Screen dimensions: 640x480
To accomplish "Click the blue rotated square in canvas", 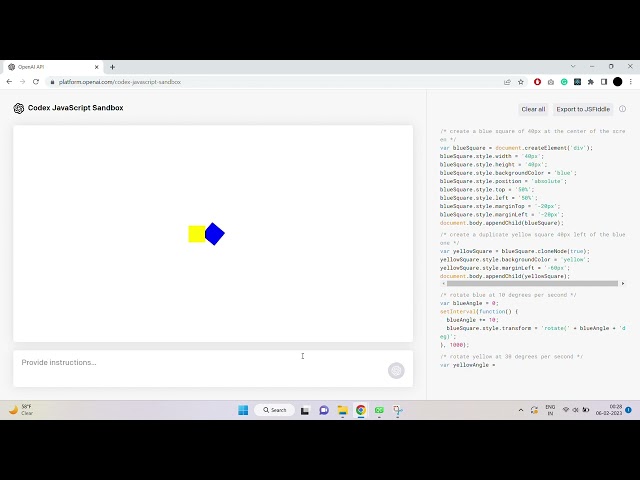I will pyautogui.click(x=214, y=234).
